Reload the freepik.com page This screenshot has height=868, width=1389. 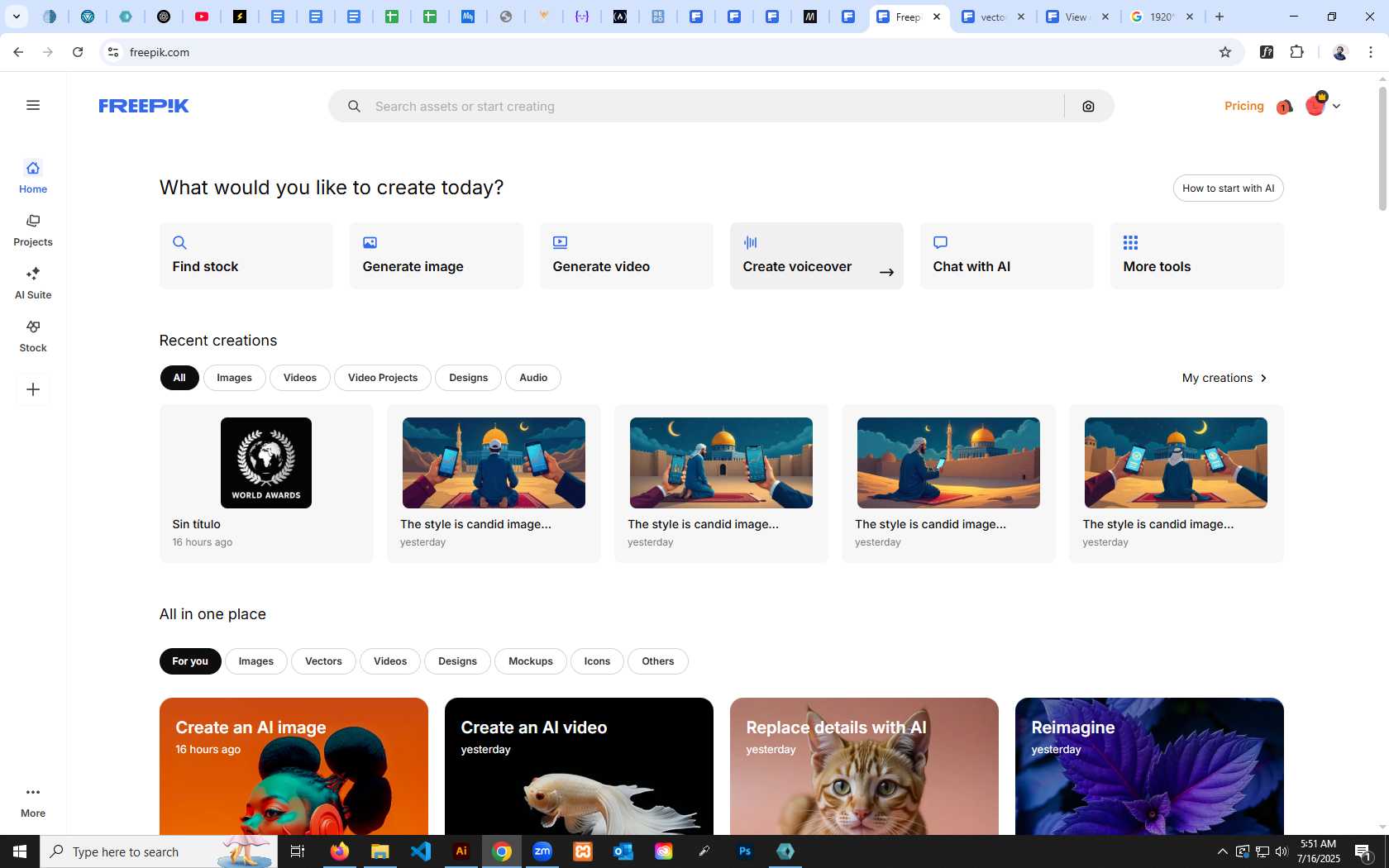(x=78, y=52)
